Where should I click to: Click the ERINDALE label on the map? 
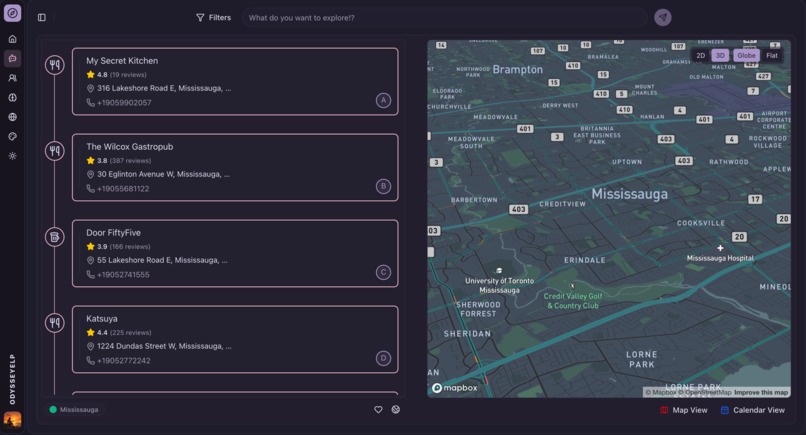tap(584, 260)
